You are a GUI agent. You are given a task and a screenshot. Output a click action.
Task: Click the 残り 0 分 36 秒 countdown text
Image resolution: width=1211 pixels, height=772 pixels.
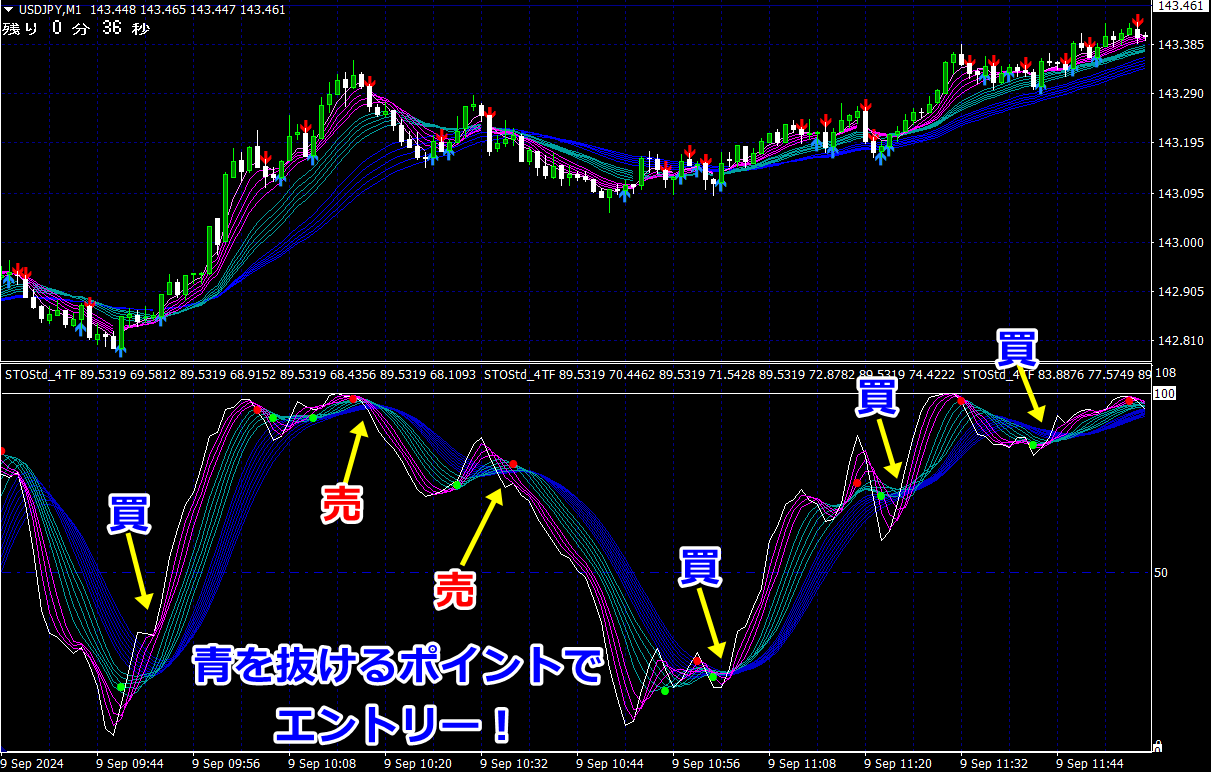76,28
